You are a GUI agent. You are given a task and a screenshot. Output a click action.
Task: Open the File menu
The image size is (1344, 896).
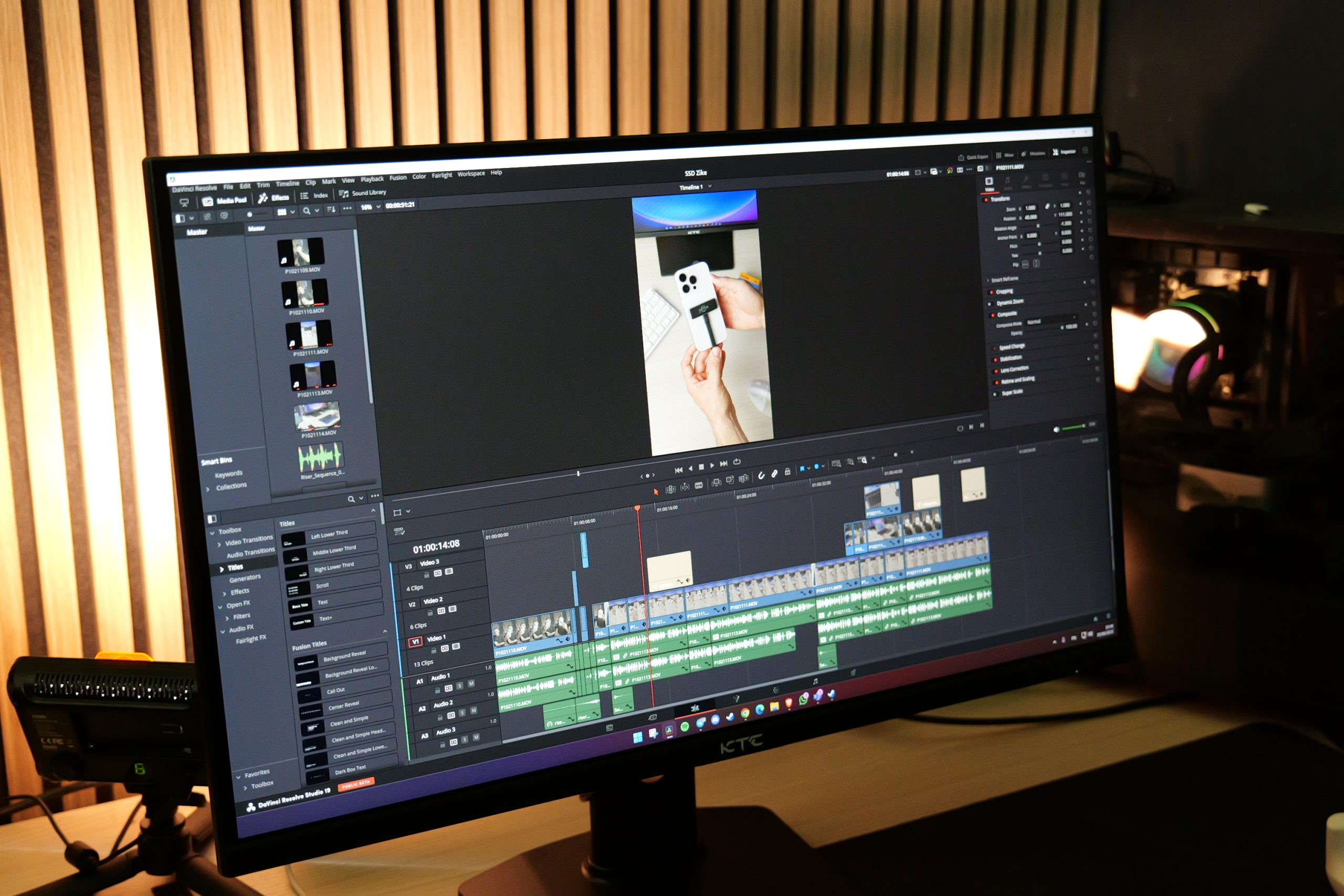coord(228,187)
